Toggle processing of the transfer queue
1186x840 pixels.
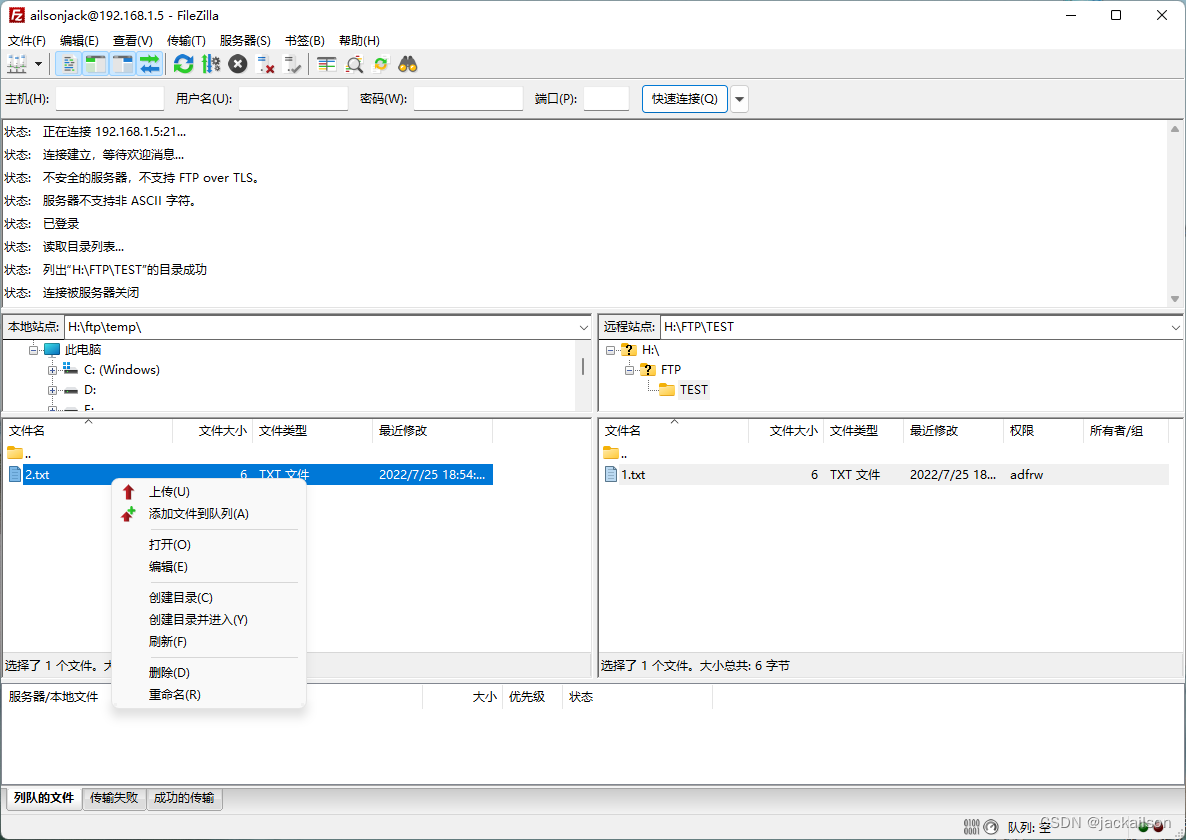click(x=211, y=64)
